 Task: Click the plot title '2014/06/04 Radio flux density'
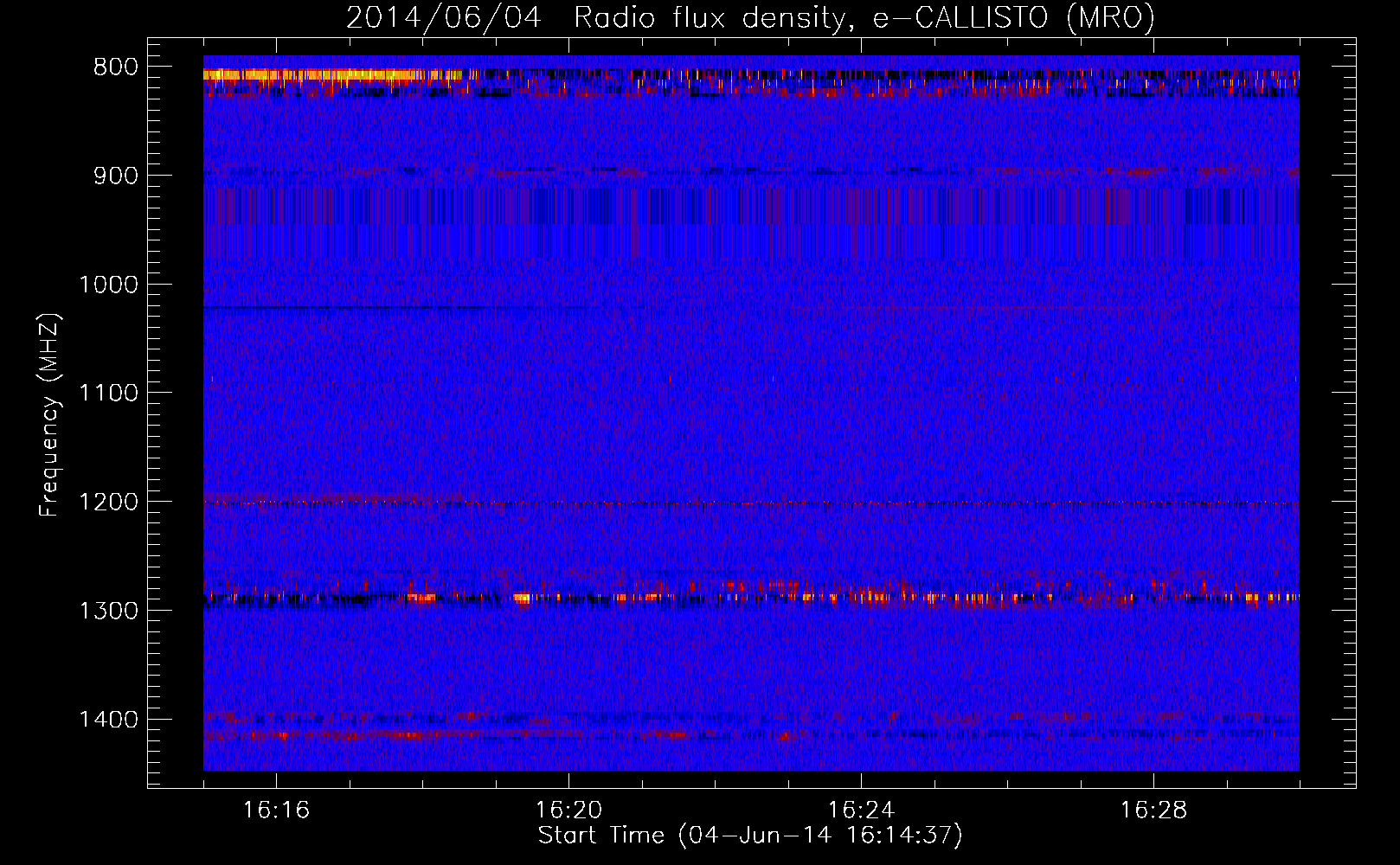(750, 17)
